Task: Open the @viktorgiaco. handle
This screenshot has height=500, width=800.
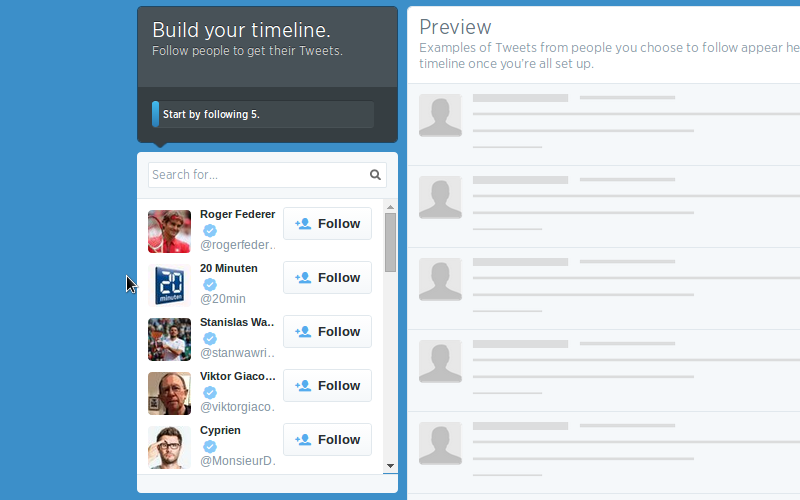Action: [237, 407]
